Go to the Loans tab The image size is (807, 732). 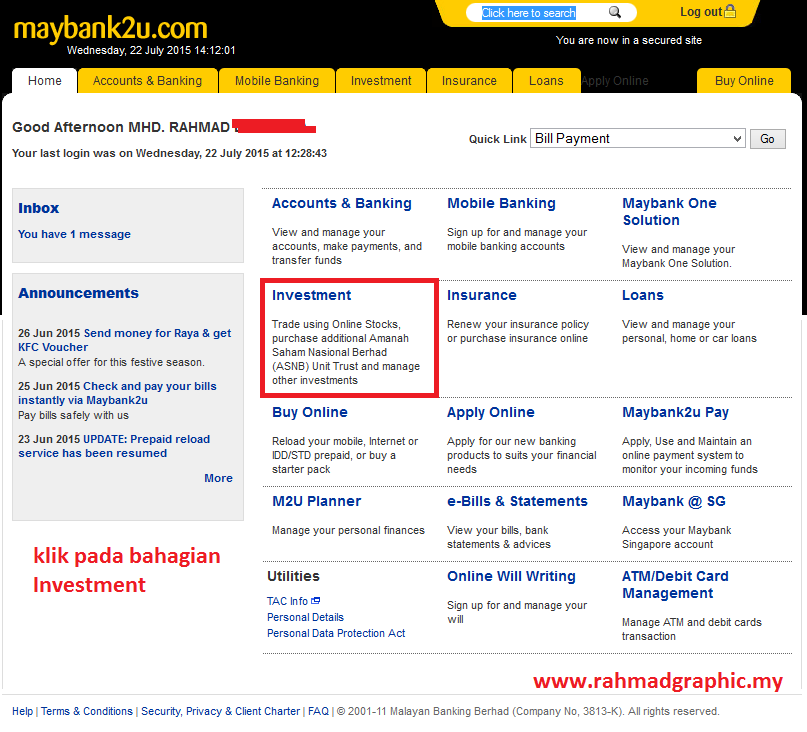[x=546, y=81]
